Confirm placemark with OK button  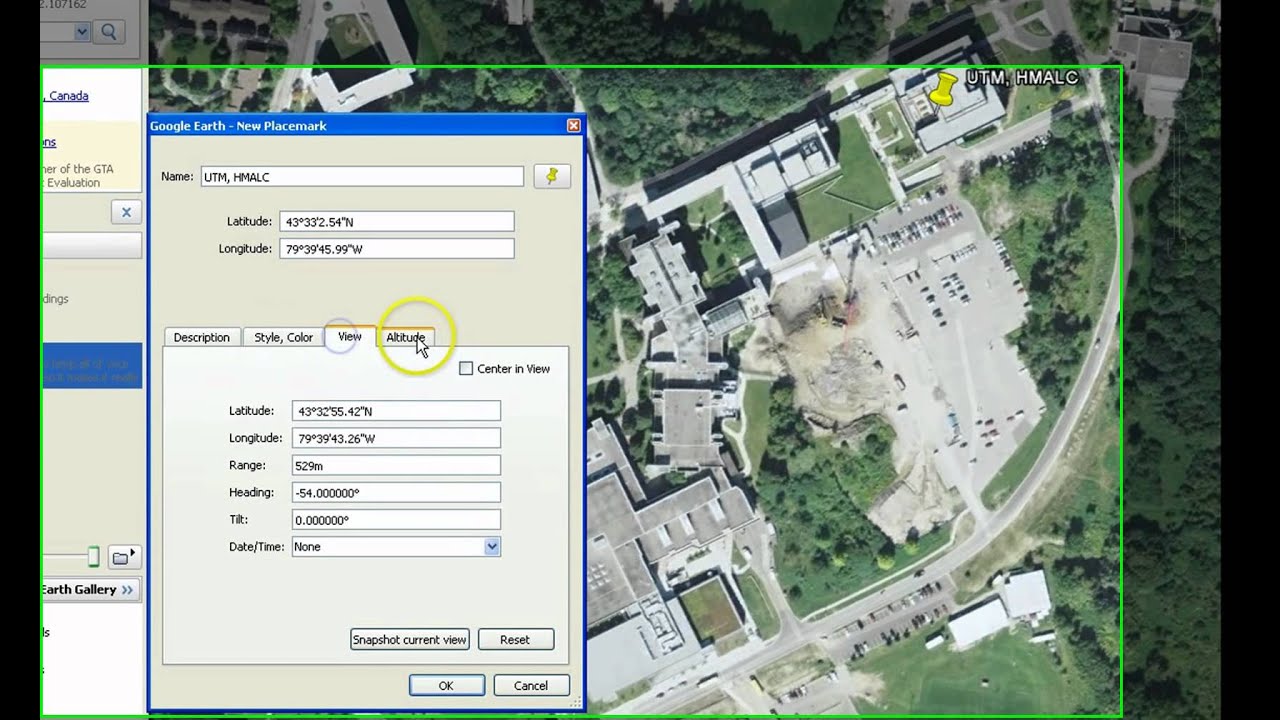[446, 685]
